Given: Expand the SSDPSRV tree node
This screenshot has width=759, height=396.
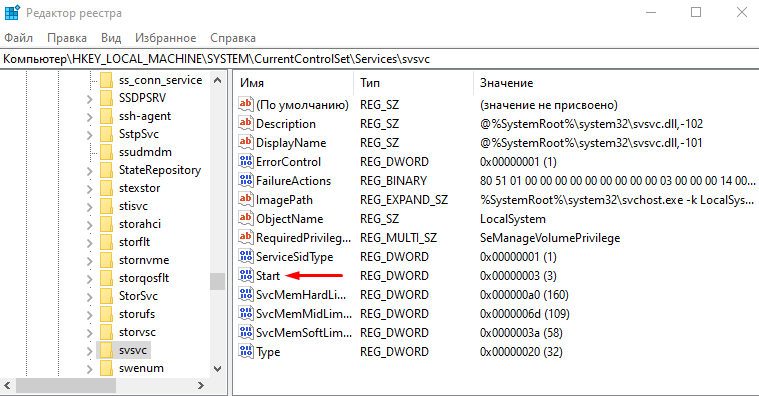Looking at the screenshot, I should (90, 99).
